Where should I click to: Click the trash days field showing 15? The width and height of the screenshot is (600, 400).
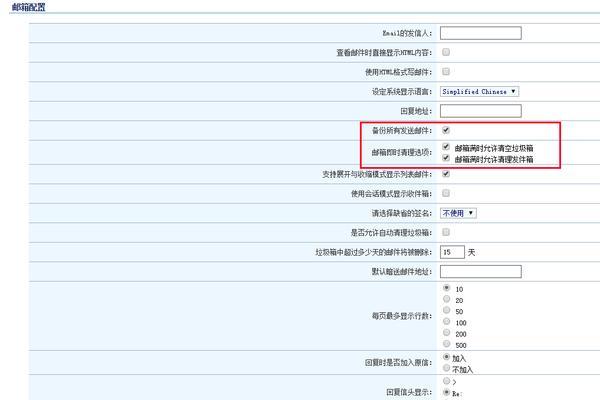(452, 252)
